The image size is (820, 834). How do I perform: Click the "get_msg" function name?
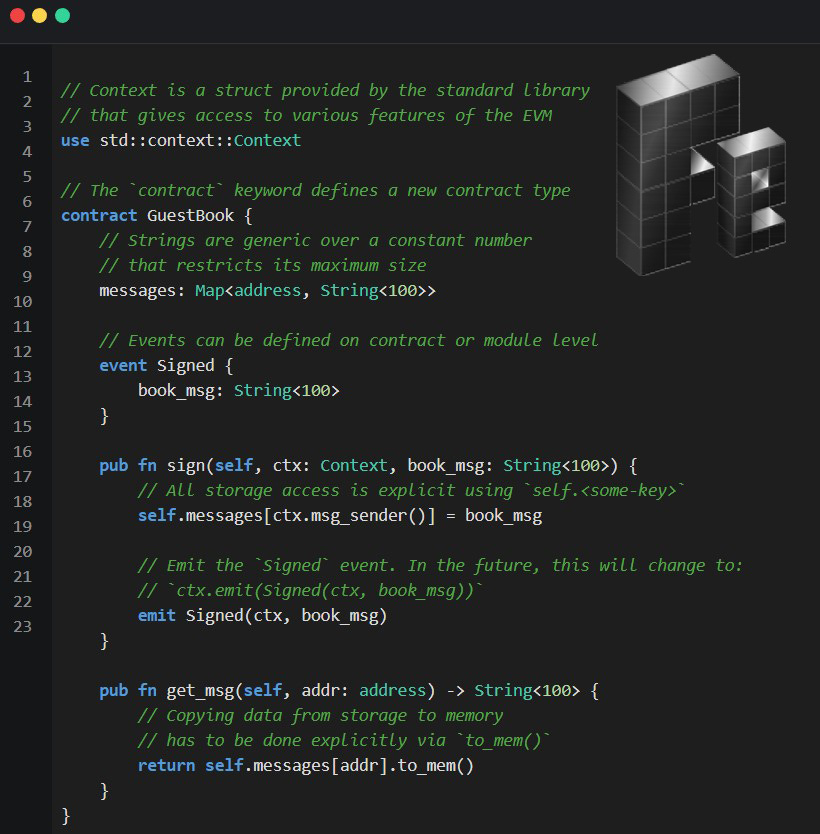click(x=200, y=690)
